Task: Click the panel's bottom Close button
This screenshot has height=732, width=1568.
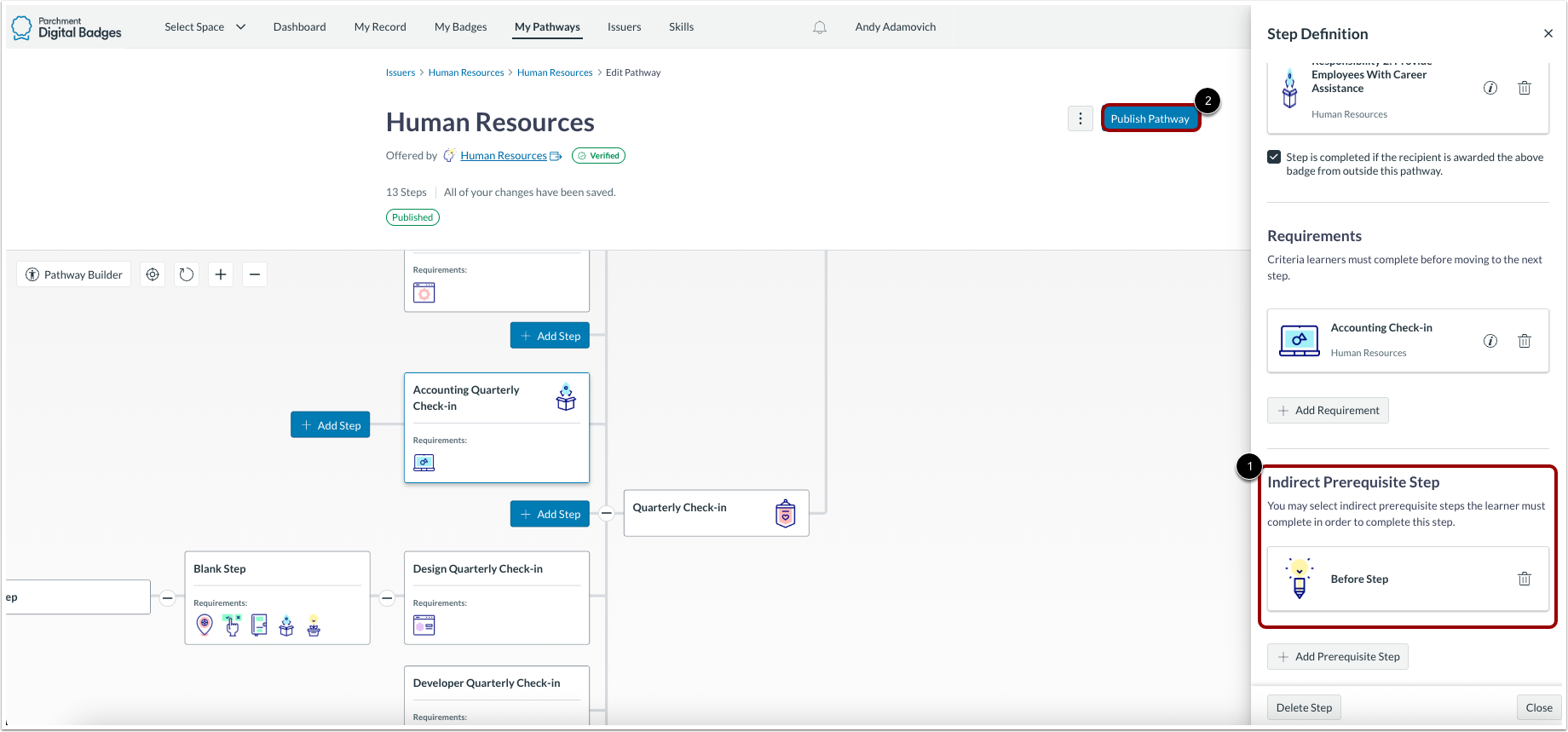Action: click(x=1538, y=707)
